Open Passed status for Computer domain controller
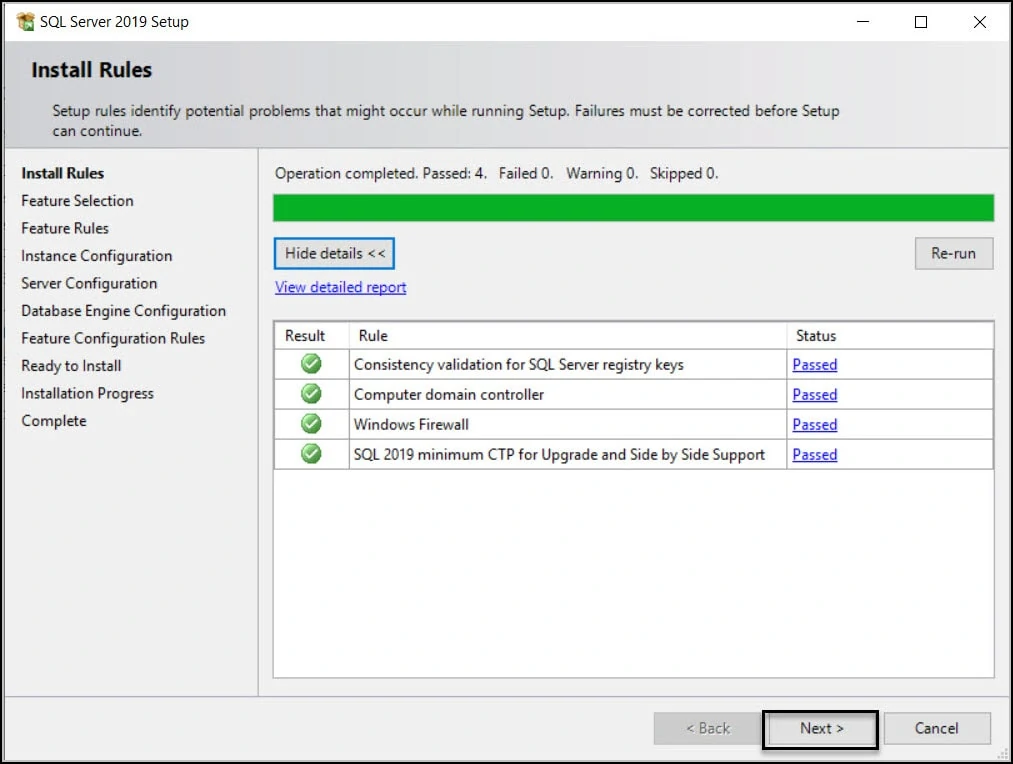The width and height of the screenshot is (1013, 764). [815, 394]
